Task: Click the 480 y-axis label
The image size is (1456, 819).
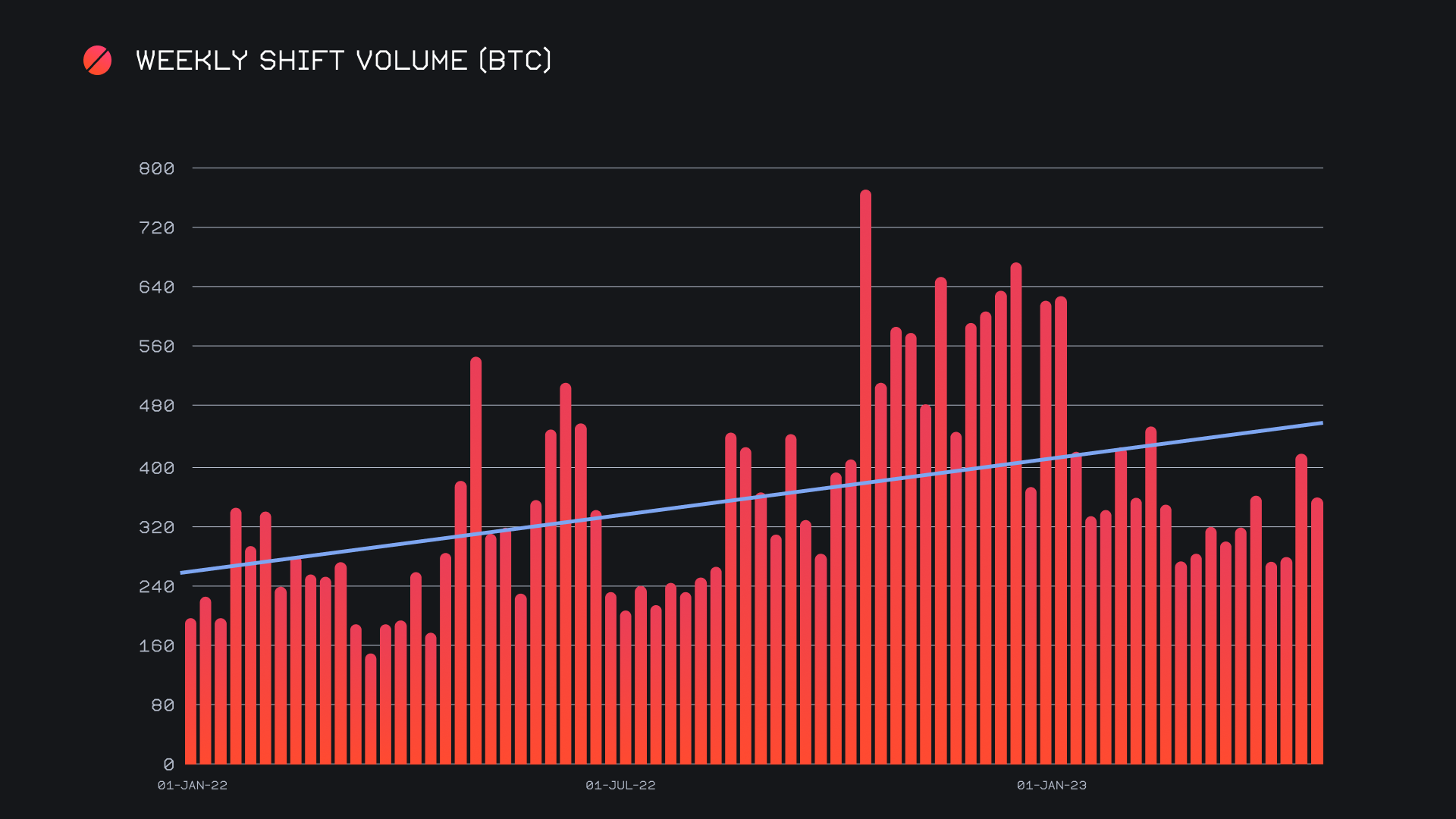Action: (157, 406)
